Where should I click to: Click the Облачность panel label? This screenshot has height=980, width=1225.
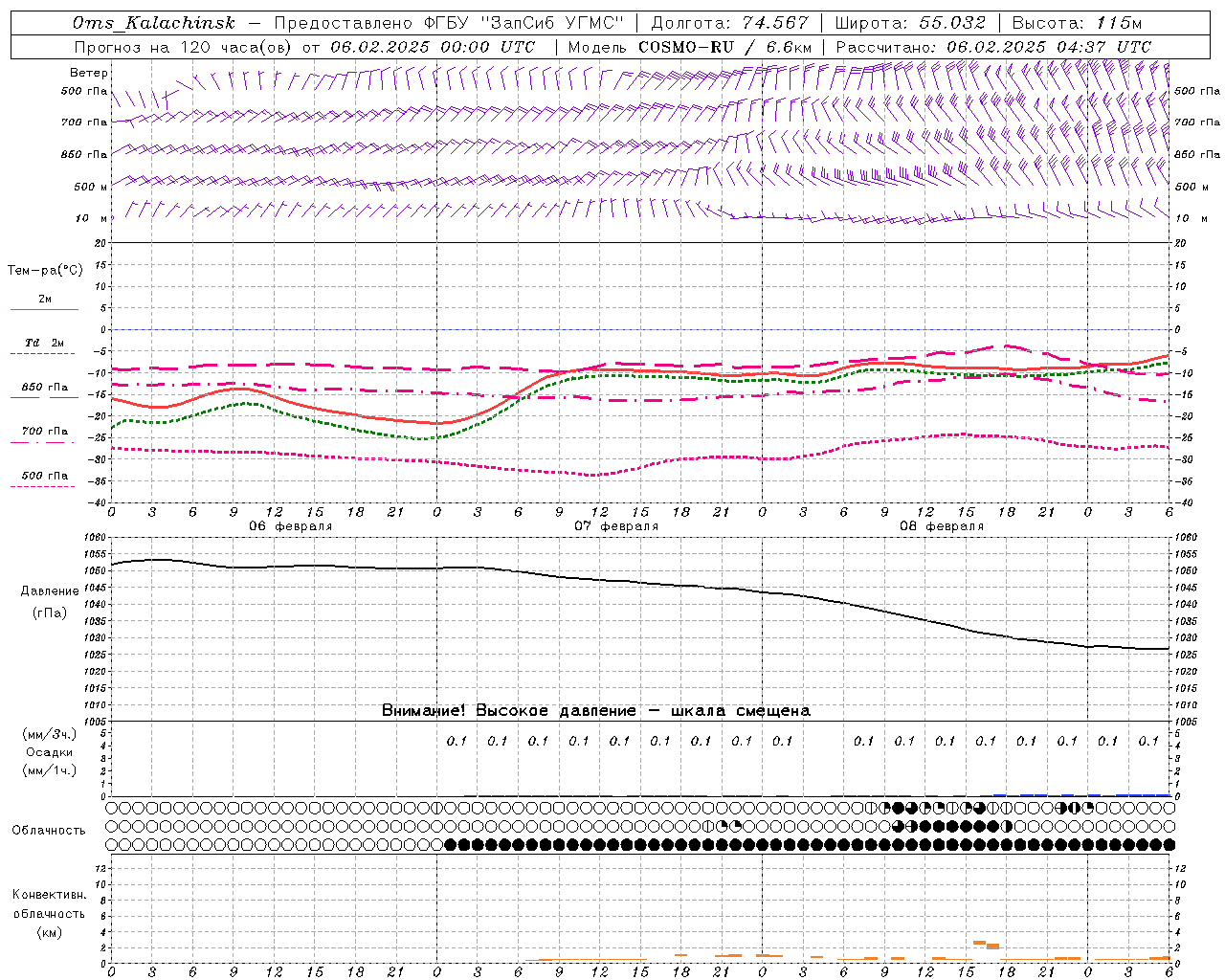click(49, 831)
